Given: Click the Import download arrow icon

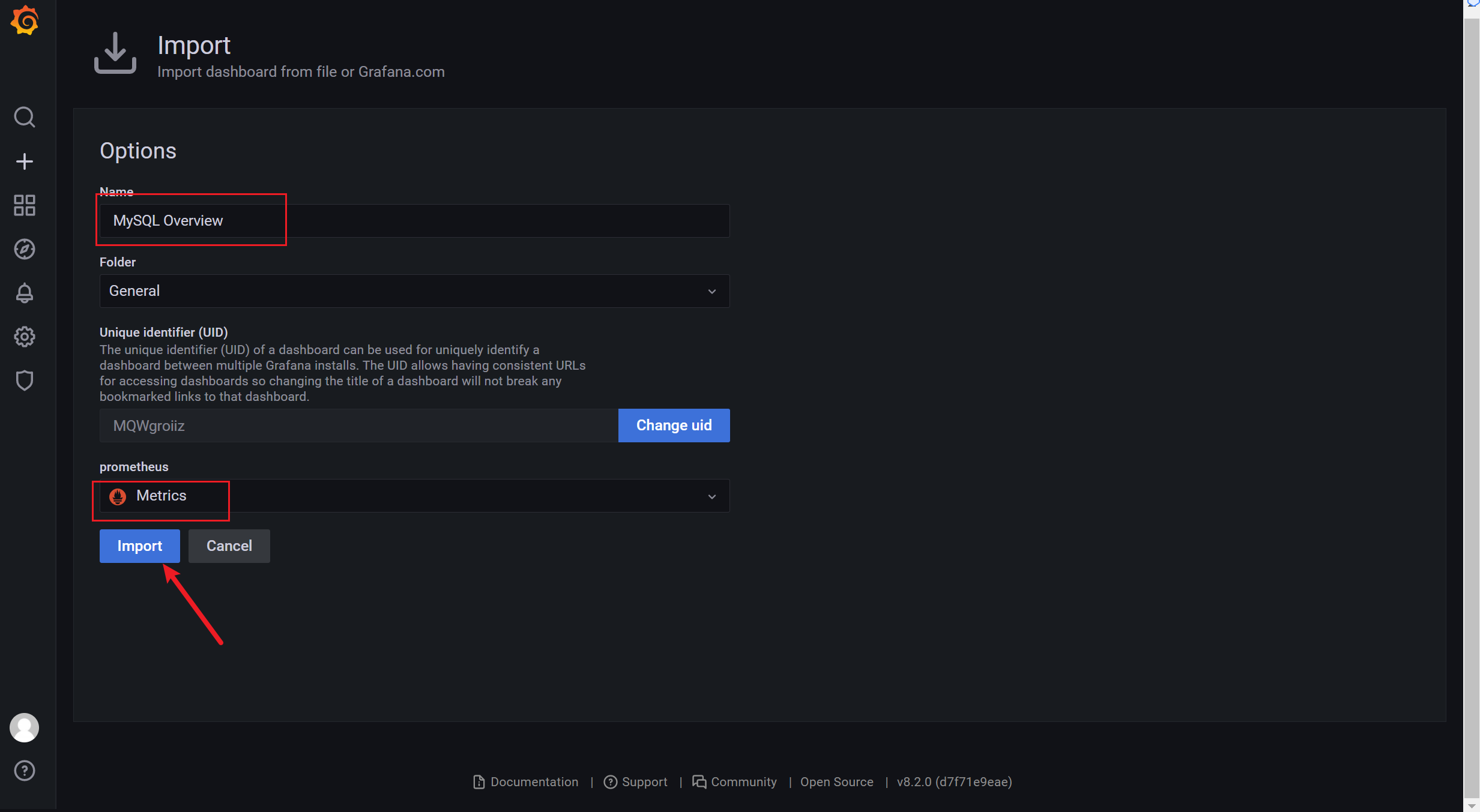Looking at the screenshot, I should (x=115, y=53).
